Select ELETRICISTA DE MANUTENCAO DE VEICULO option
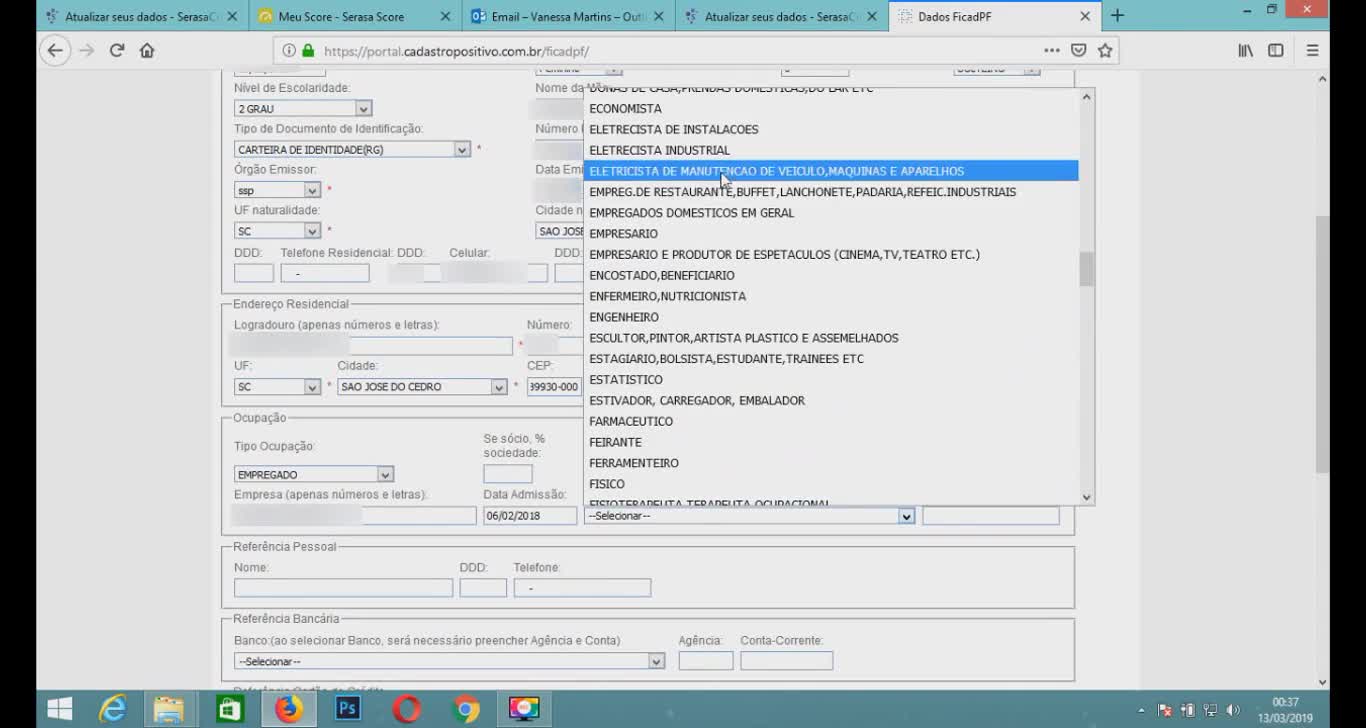The height and width of the screenshot is (728, 1366). 830,171
